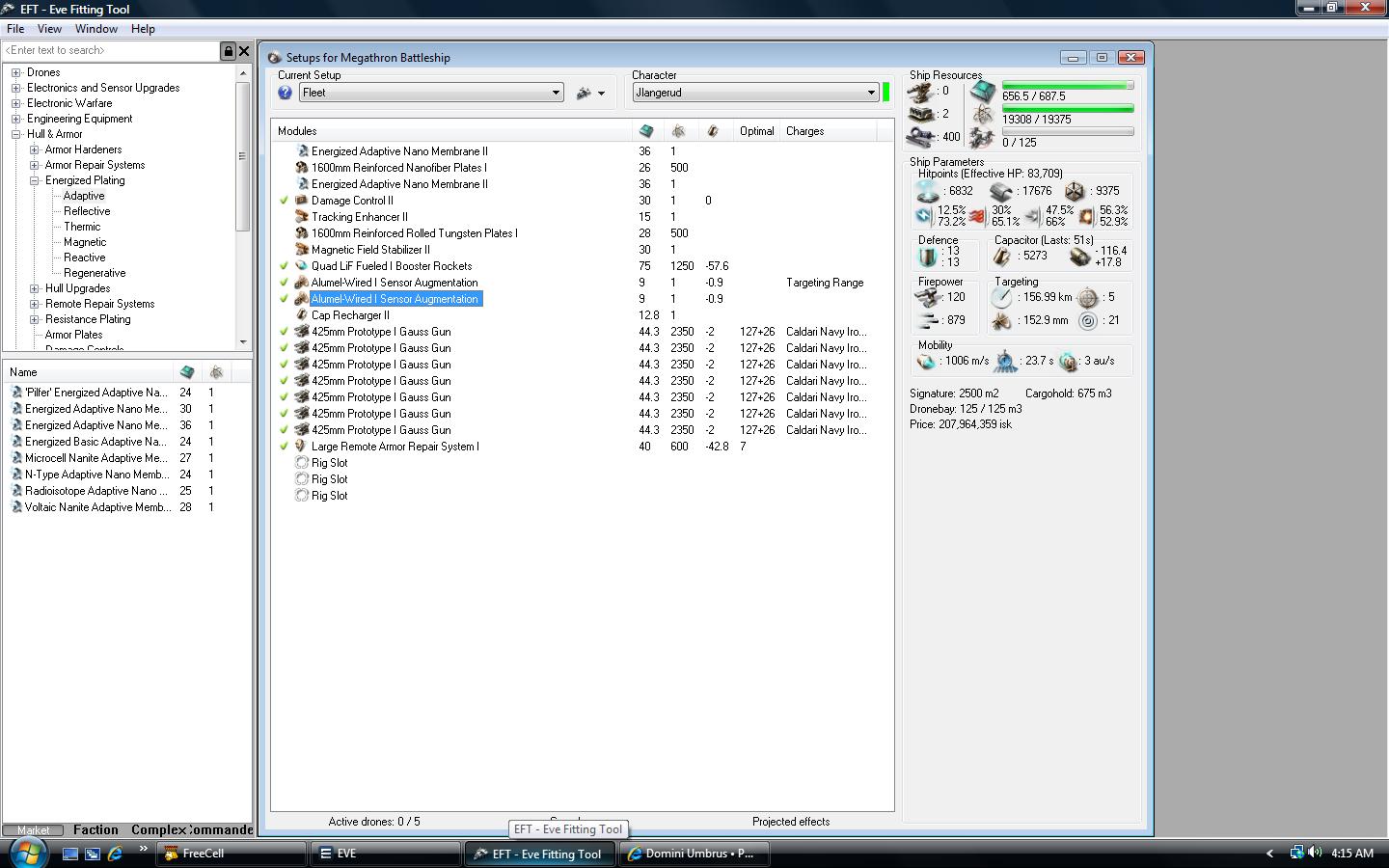Click the hull hitpoints icon showing 9375

[x=1075, y=191]
